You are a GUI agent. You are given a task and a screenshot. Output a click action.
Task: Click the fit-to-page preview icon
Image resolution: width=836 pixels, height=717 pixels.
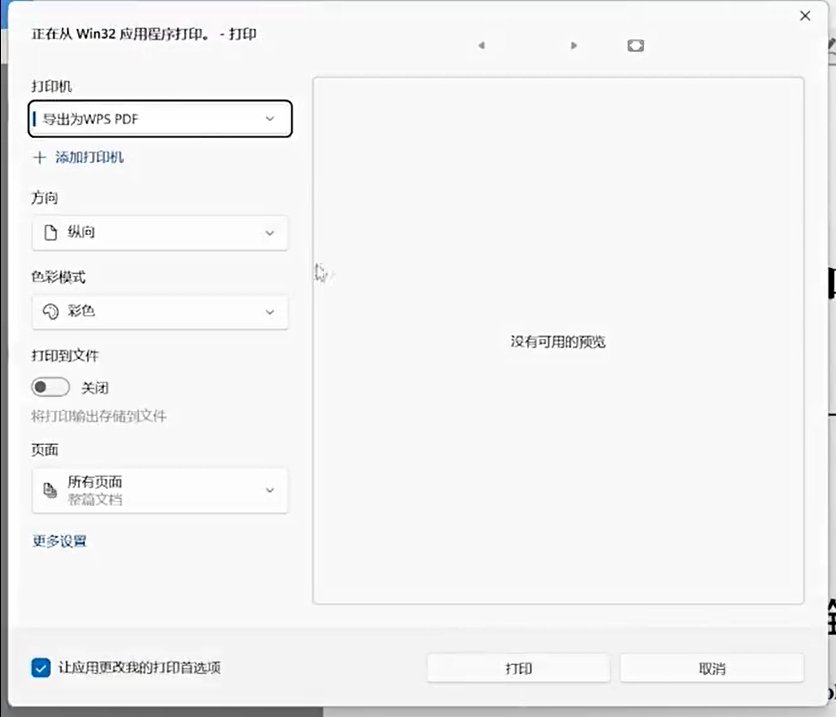tap(635, 45)
